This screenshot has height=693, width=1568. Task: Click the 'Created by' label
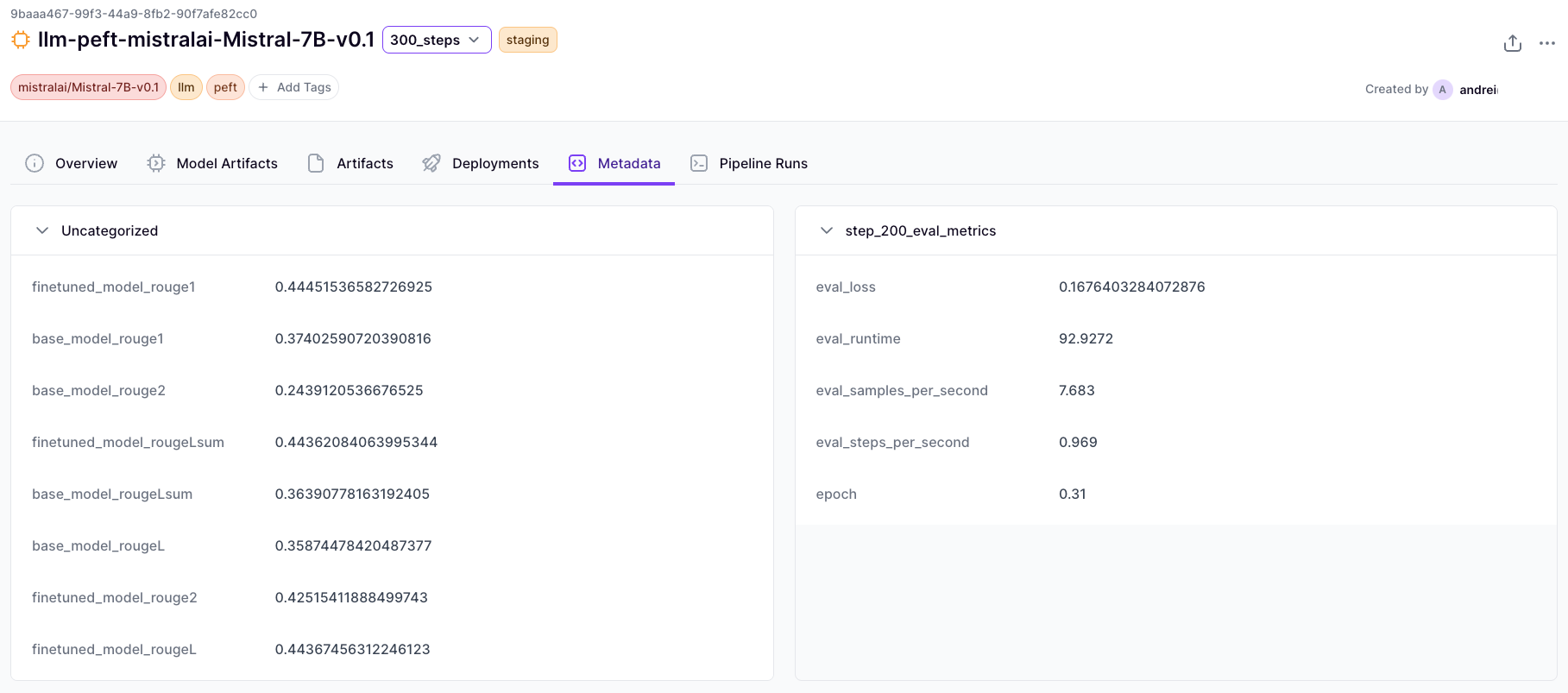(1396, 89)
